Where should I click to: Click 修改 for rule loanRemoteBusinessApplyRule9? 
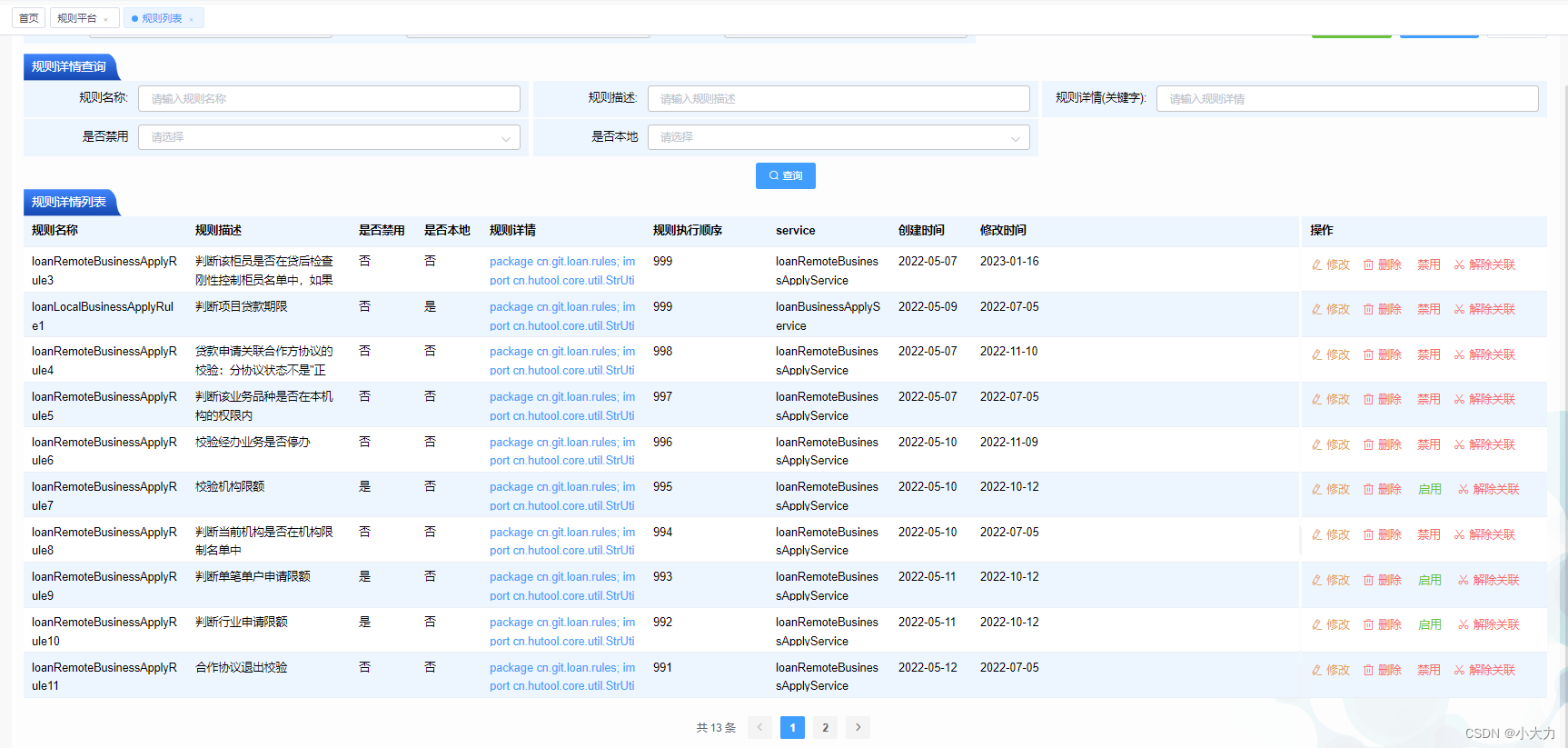point(1330,580)
